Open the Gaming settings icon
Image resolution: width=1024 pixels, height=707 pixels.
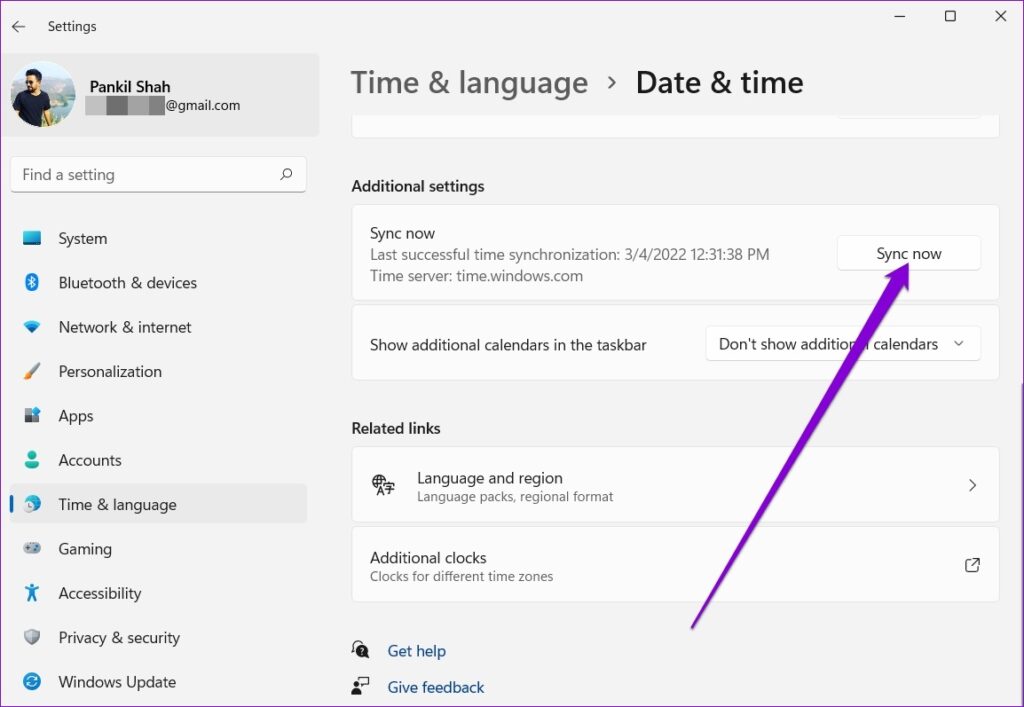[x=33, y=549]
